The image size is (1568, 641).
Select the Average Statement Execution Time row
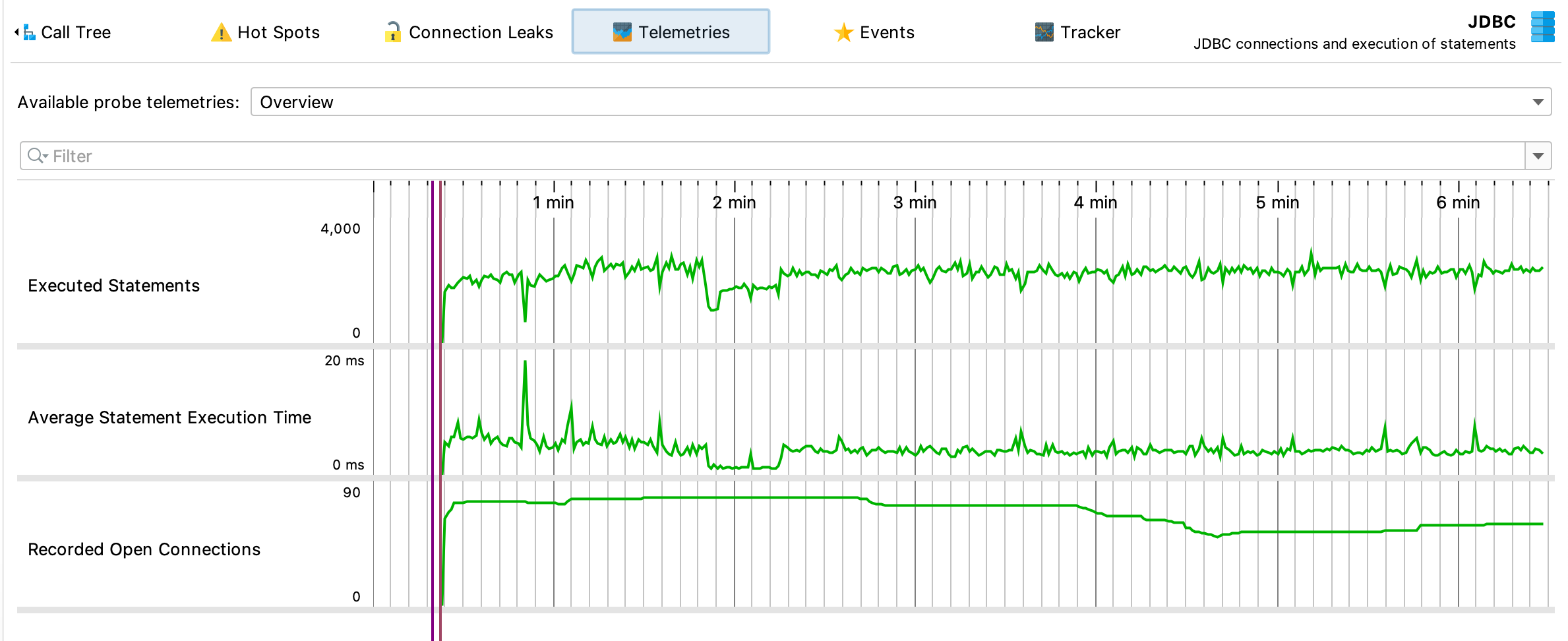point(169,417)
